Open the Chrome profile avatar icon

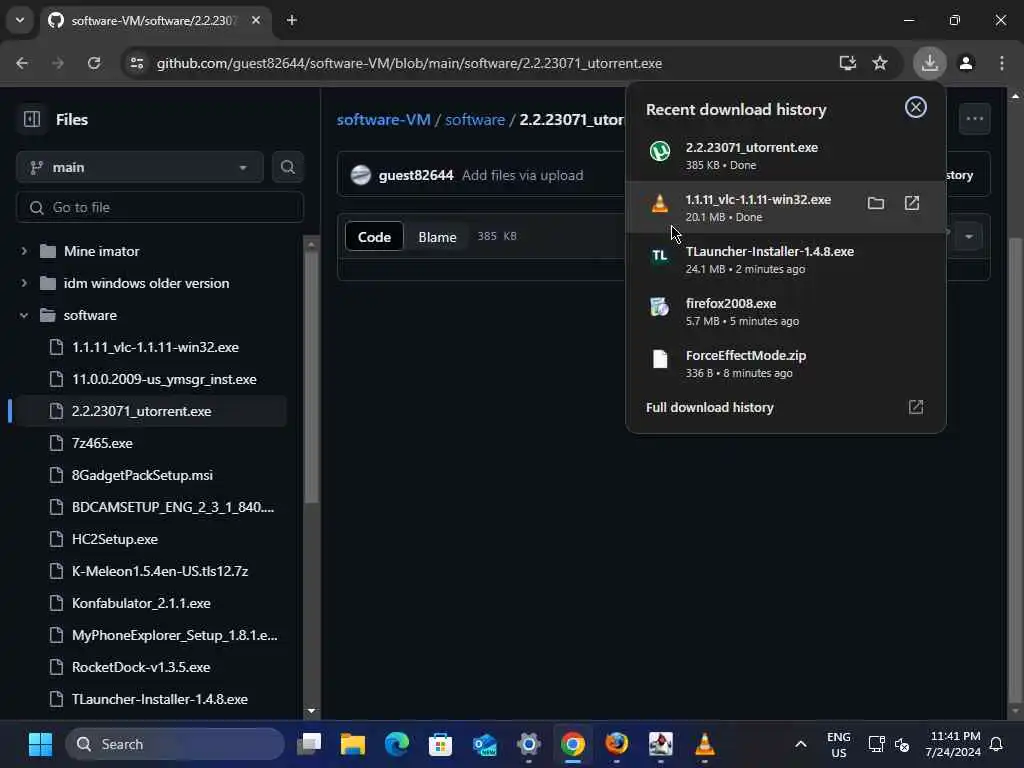point(966,63)
